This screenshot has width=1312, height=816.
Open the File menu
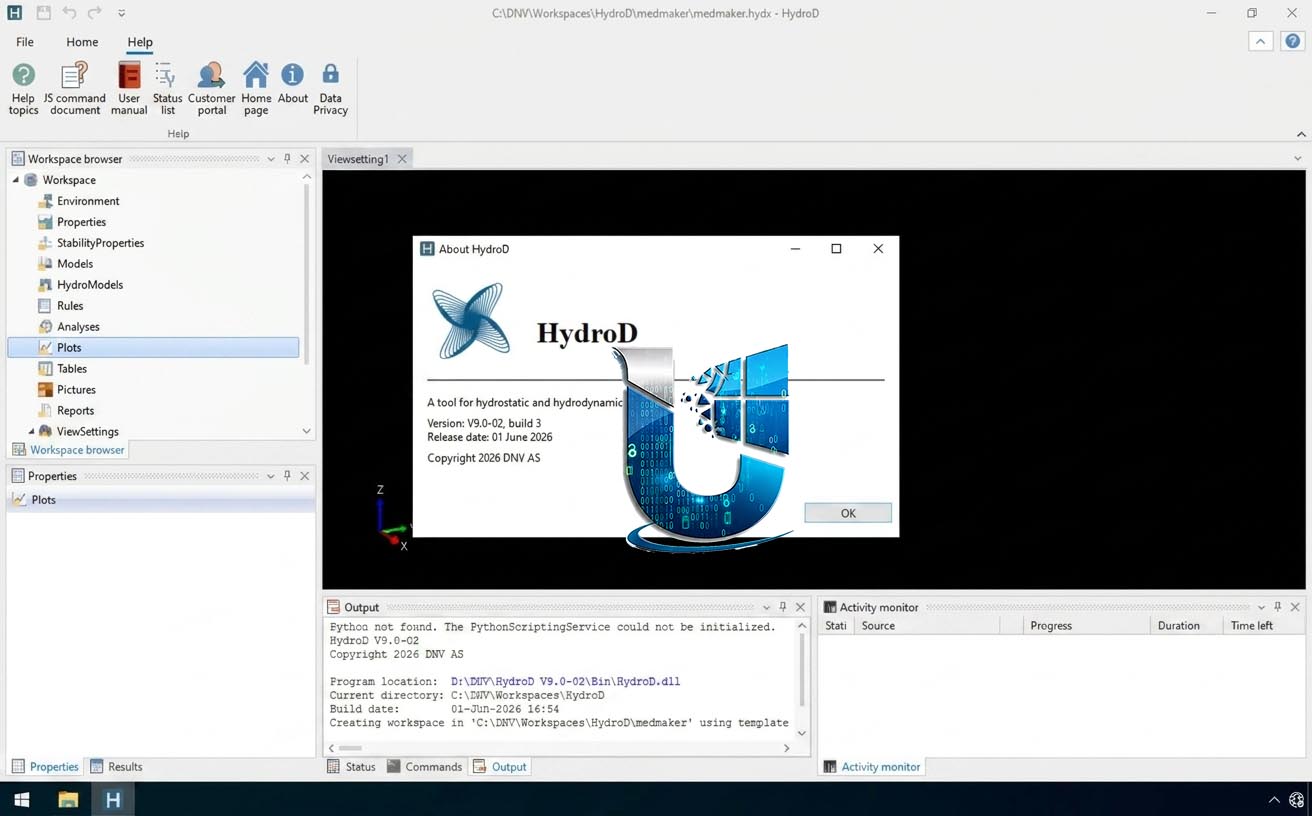(25, 42)
